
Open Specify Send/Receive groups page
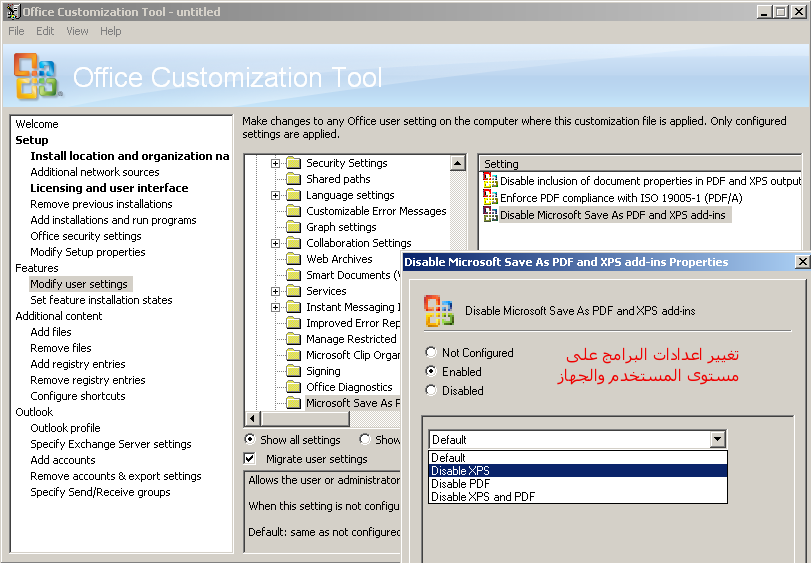(x=100, y=493)
